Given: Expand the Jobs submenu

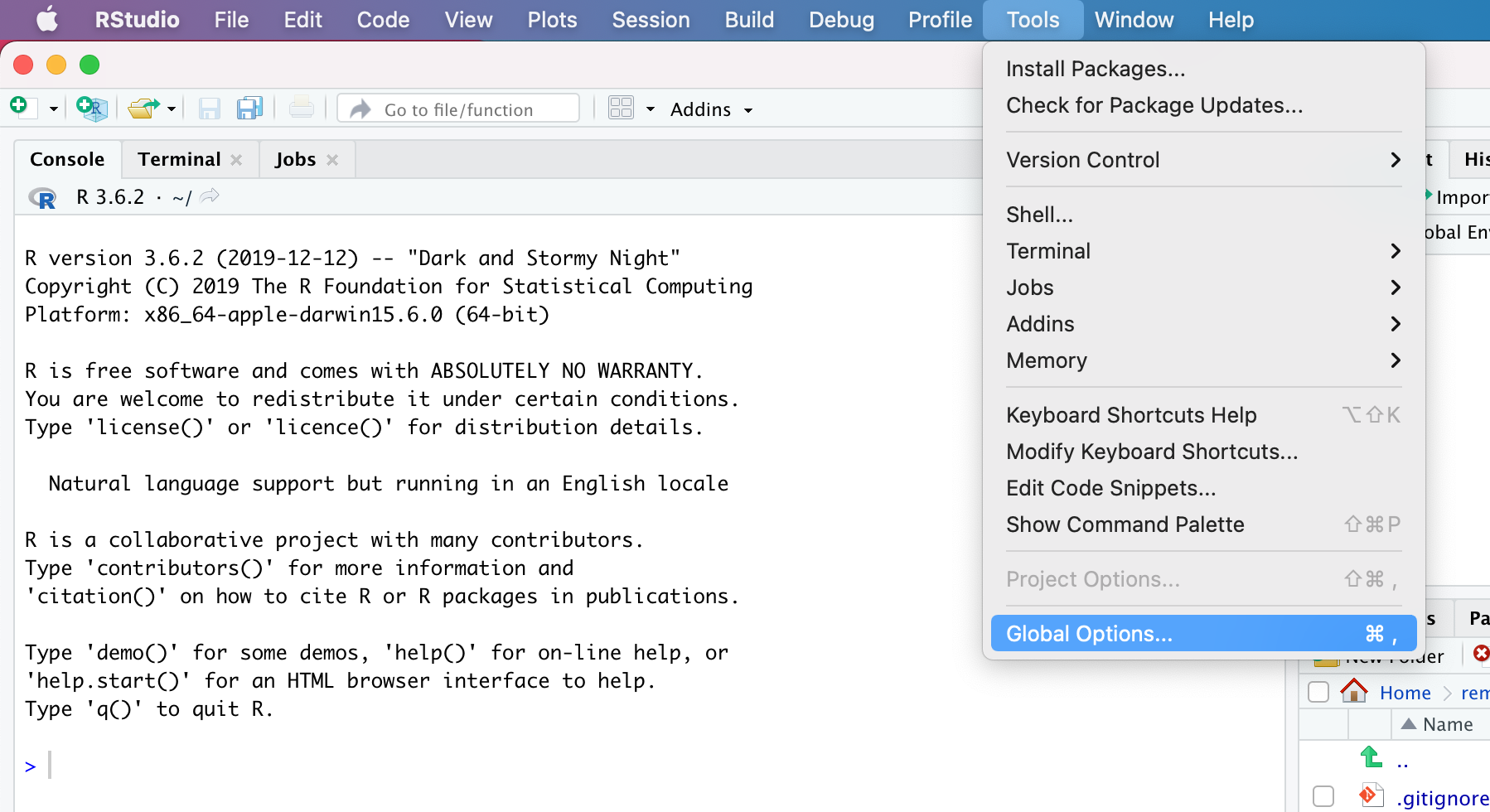Looking at the screenshot, I should pos(1203,288).
